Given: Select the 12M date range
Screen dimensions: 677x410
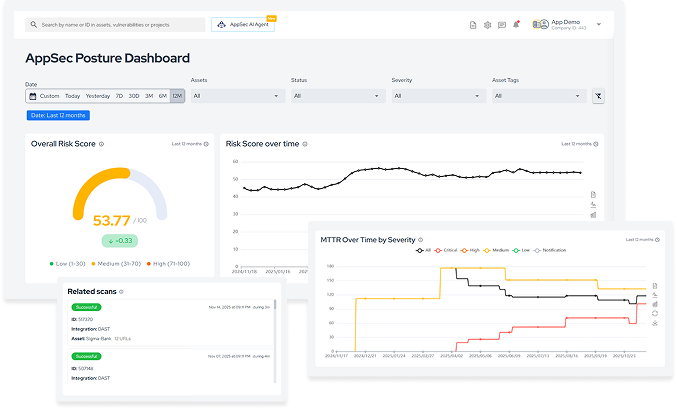Looking at the screenshot, I should coord(177,96).
